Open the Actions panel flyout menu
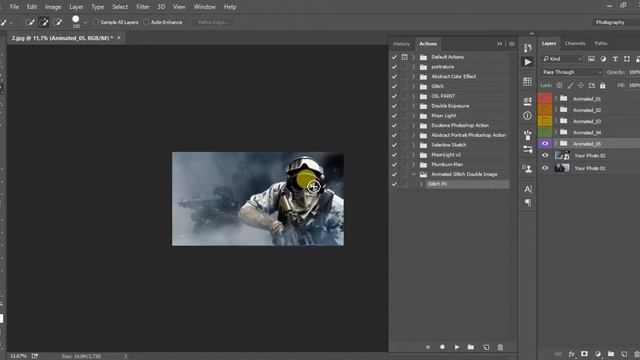Image resolution: width=640 pixels, height=360 pixels. [x=511, y=44]
